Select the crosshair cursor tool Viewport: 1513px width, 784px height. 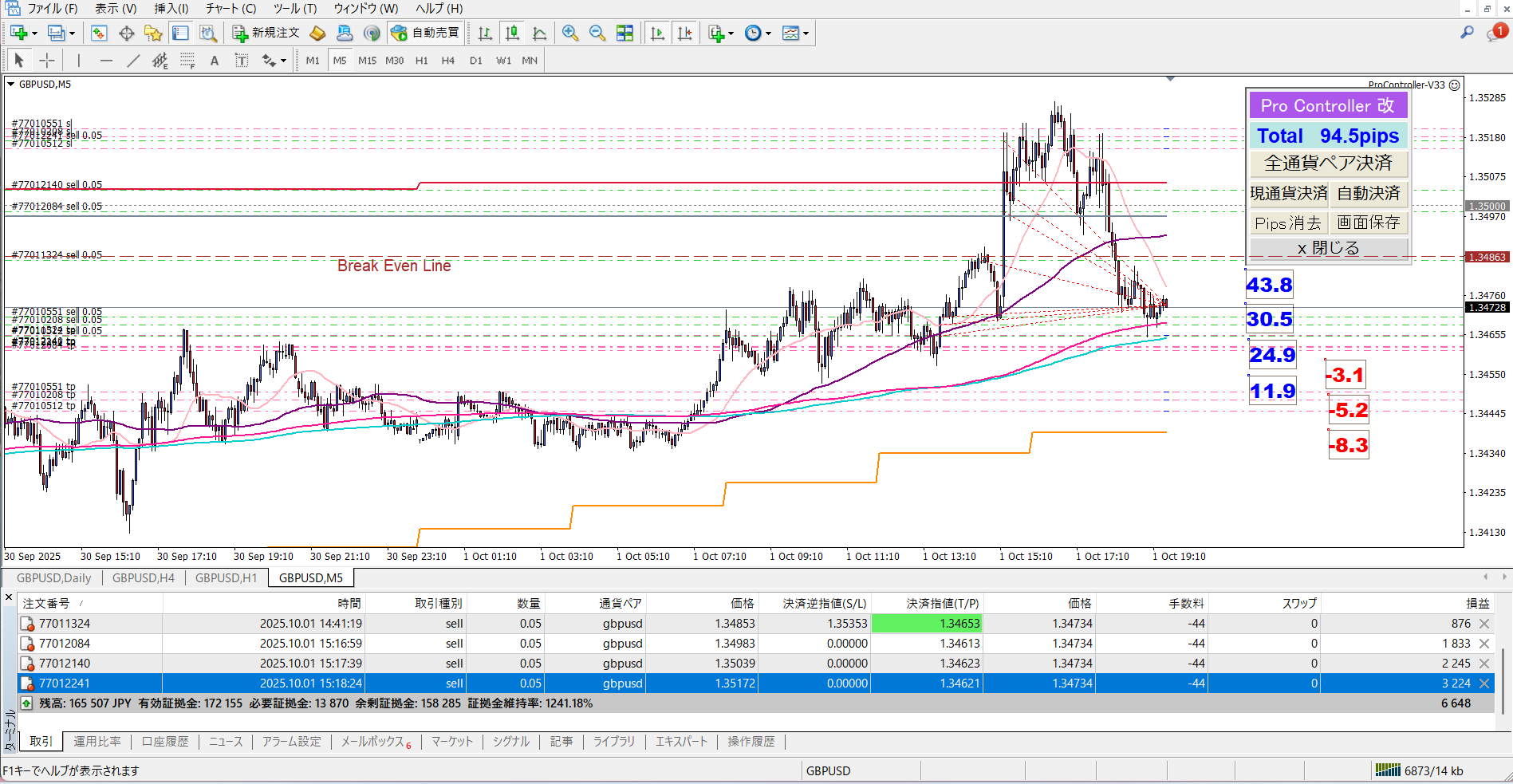[x=47, y=61]
